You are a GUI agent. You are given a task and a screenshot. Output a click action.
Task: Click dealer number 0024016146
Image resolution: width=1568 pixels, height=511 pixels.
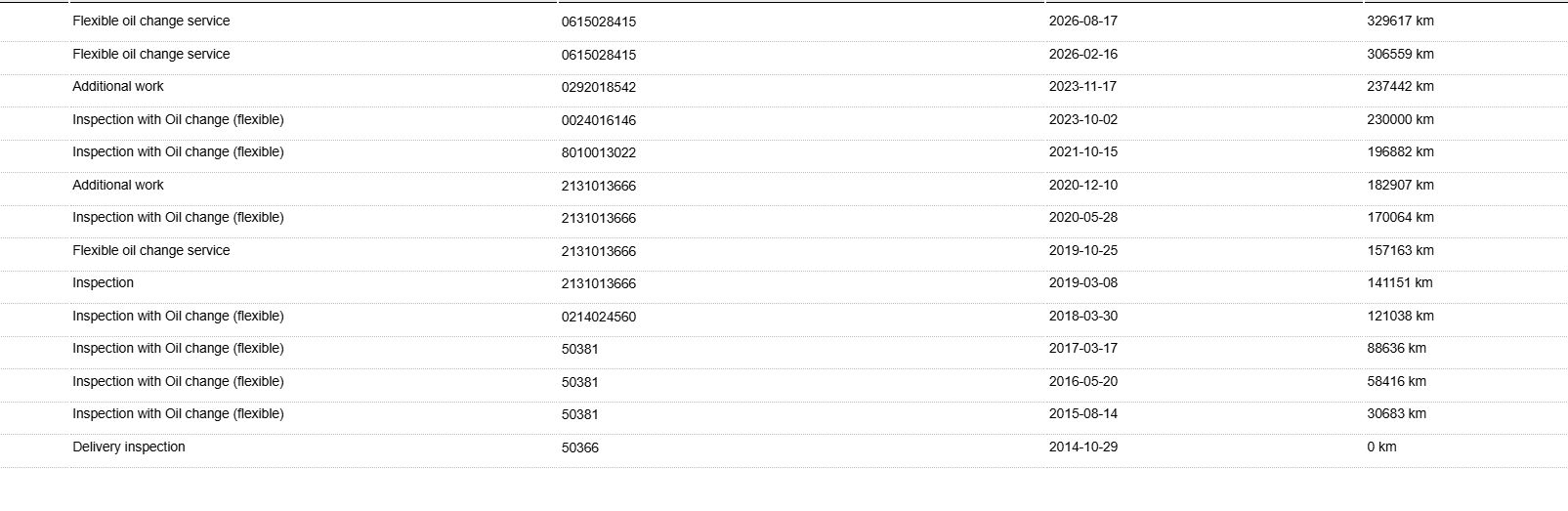click(599, 120)
